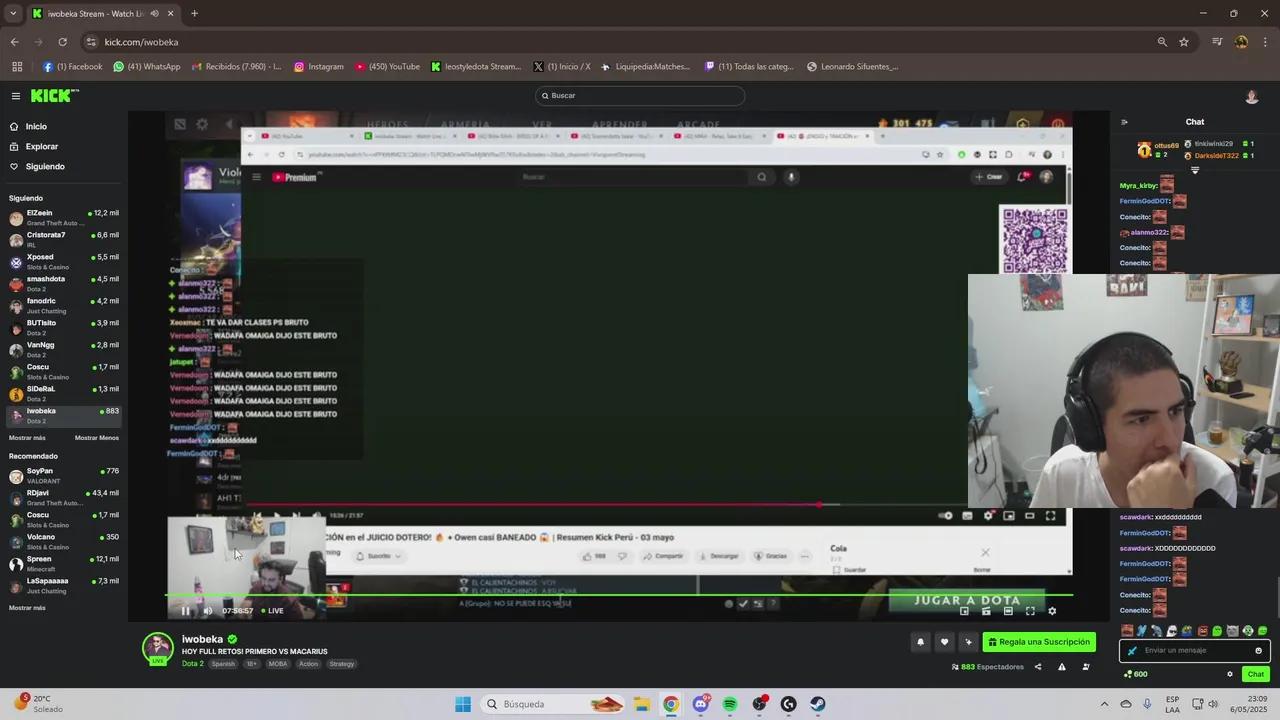This screenshot has width=1280, height=720.
Task: Bookmark this page with star icon
Action: coord(1184,42)
